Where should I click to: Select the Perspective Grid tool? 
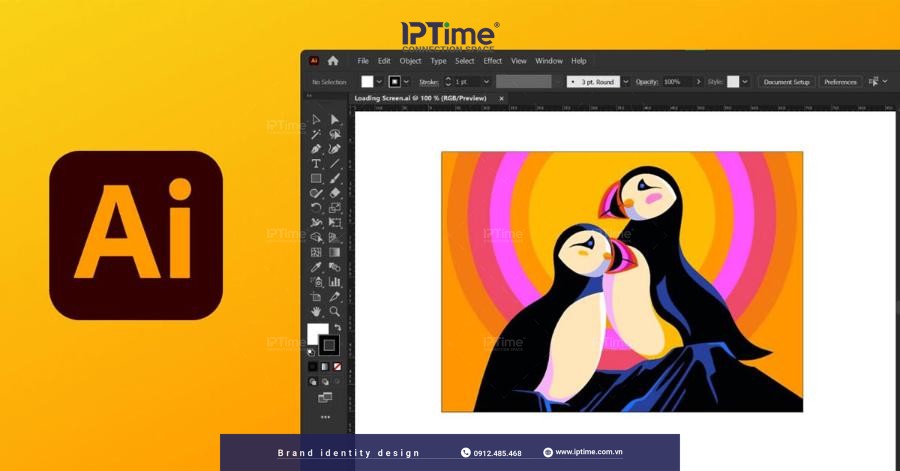335,238
